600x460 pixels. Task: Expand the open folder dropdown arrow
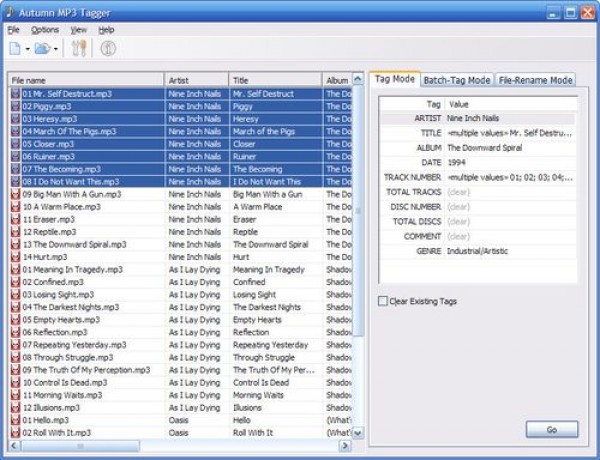pos(56,49)
